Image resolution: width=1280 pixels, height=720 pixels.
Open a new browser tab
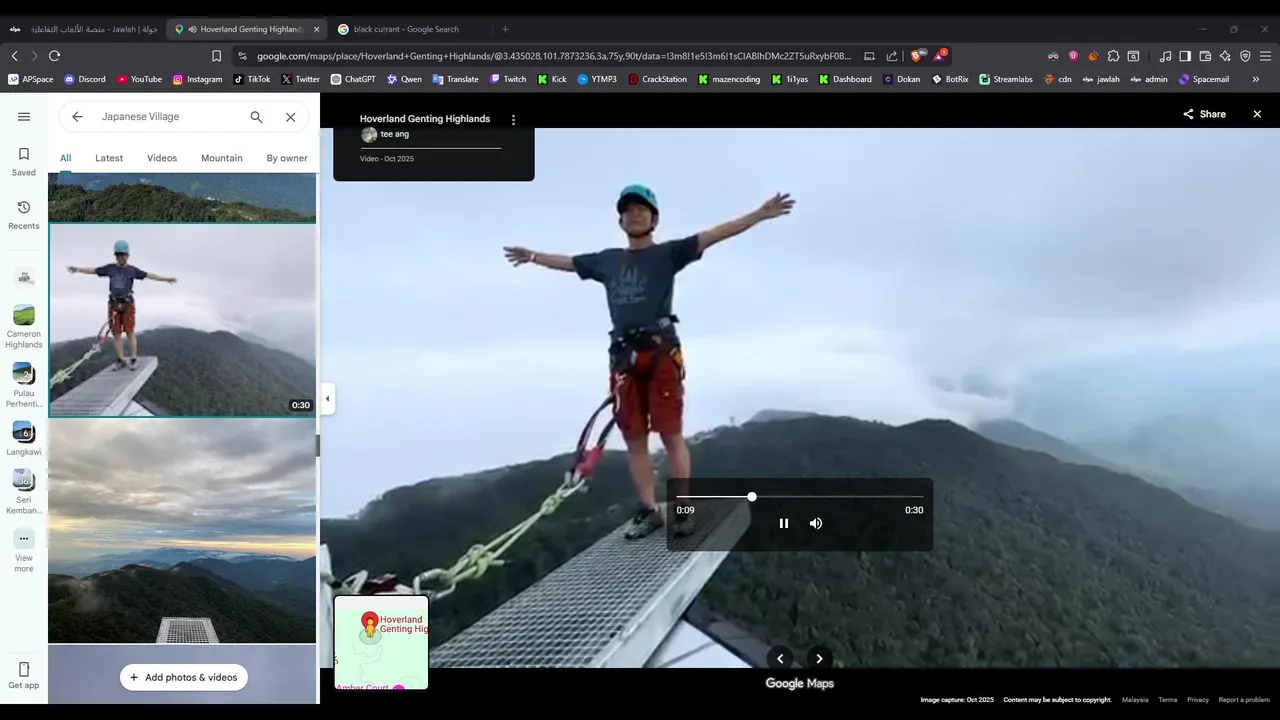[x=505, y=29]
